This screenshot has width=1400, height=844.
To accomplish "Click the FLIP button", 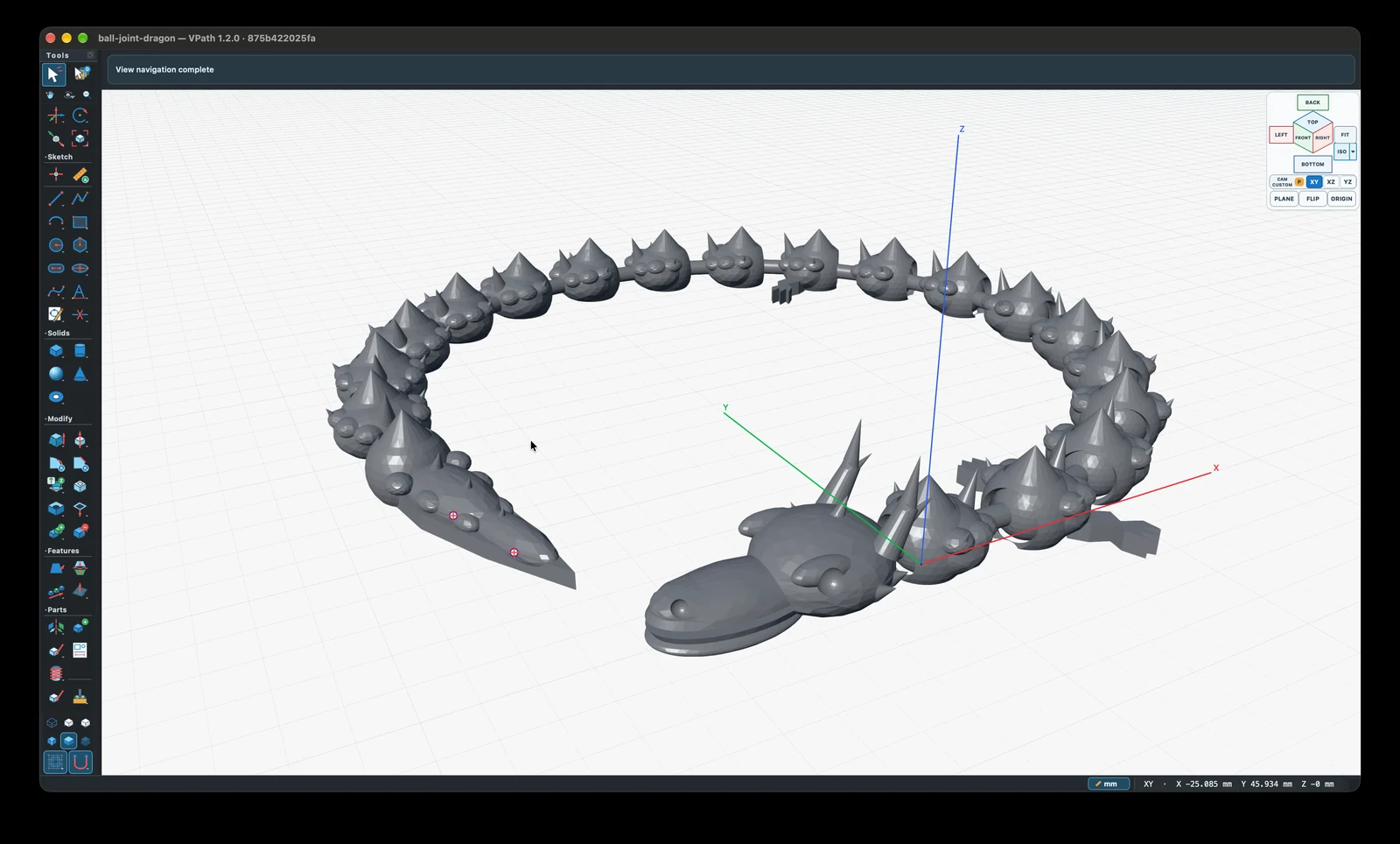I will [1312, 199].
